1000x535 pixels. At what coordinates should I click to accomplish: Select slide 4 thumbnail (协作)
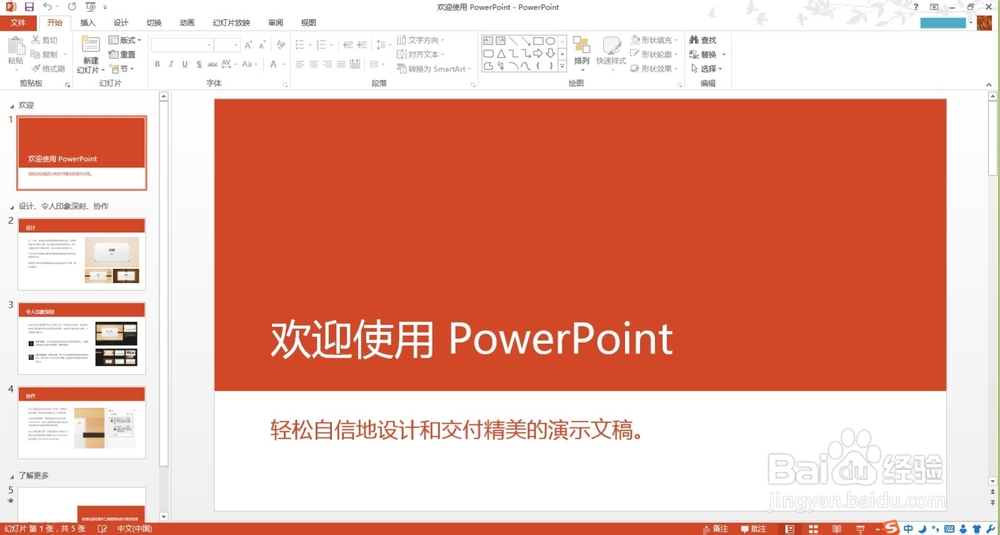click(82, 422)
